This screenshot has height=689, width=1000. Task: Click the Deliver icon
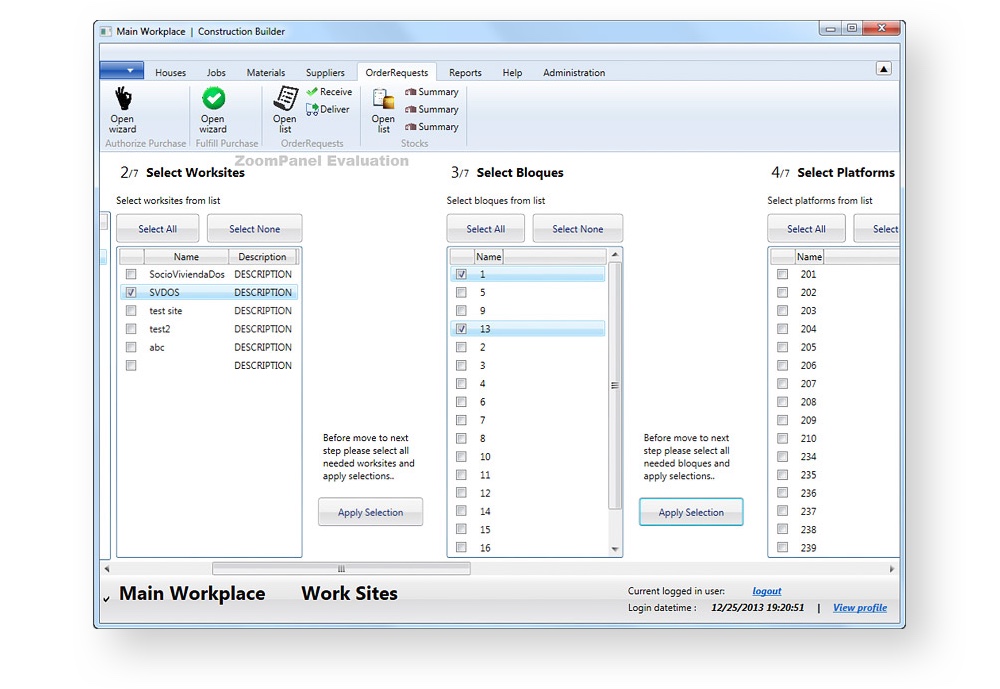328,109
